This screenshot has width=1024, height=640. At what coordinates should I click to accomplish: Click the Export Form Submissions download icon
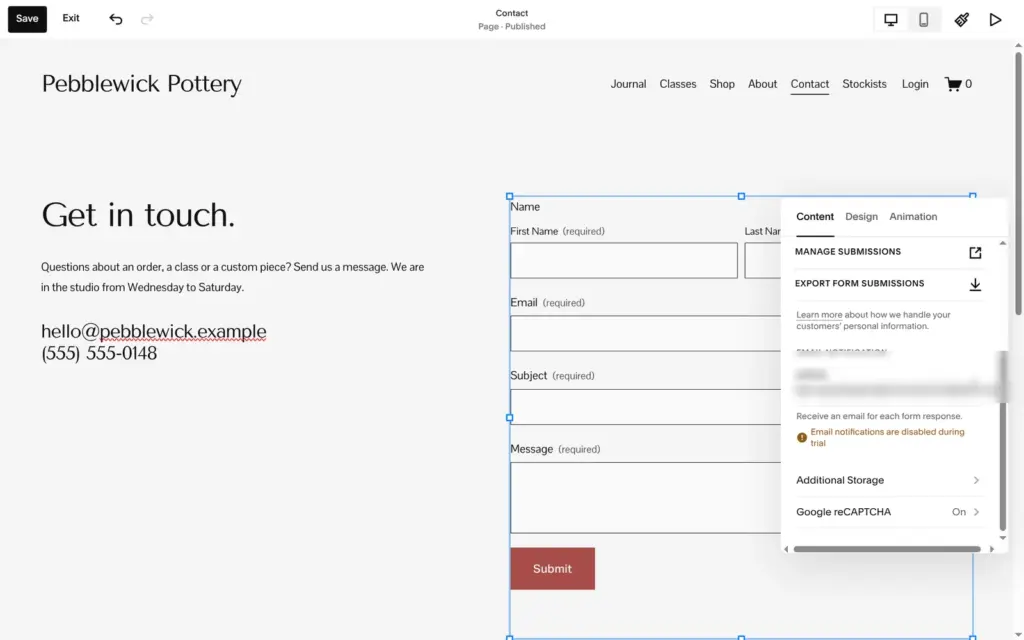(x=975, y=285)
